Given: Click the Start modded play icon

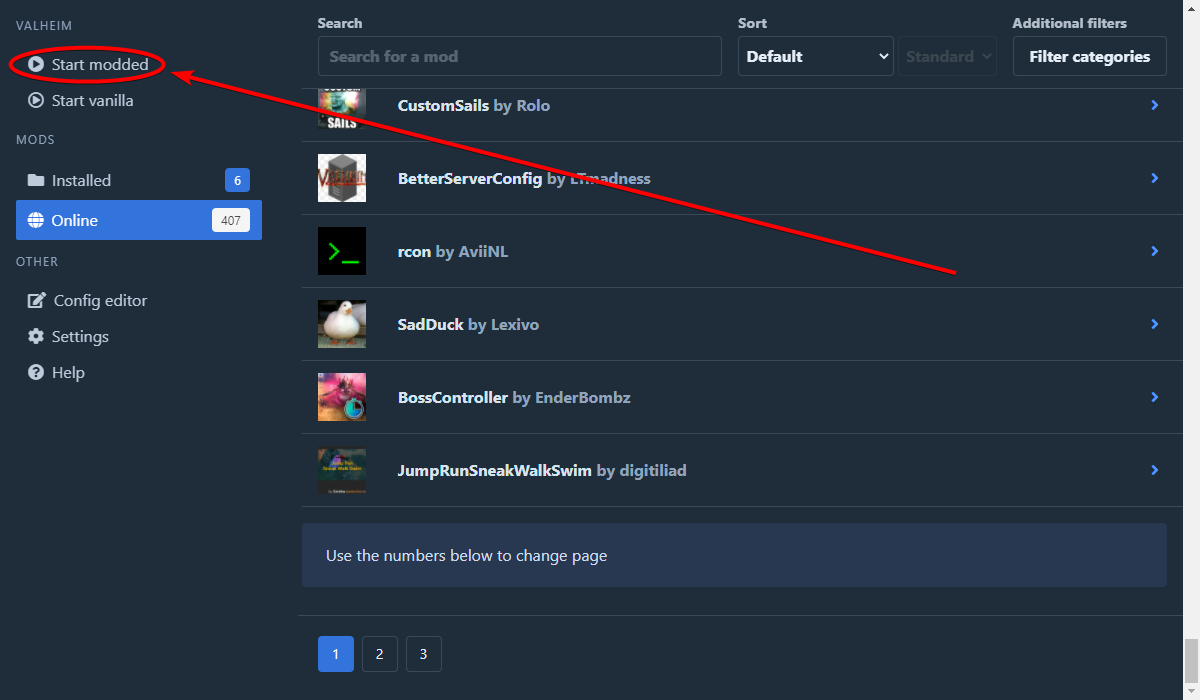Looking at the screenshot, I should coord(37,64).
